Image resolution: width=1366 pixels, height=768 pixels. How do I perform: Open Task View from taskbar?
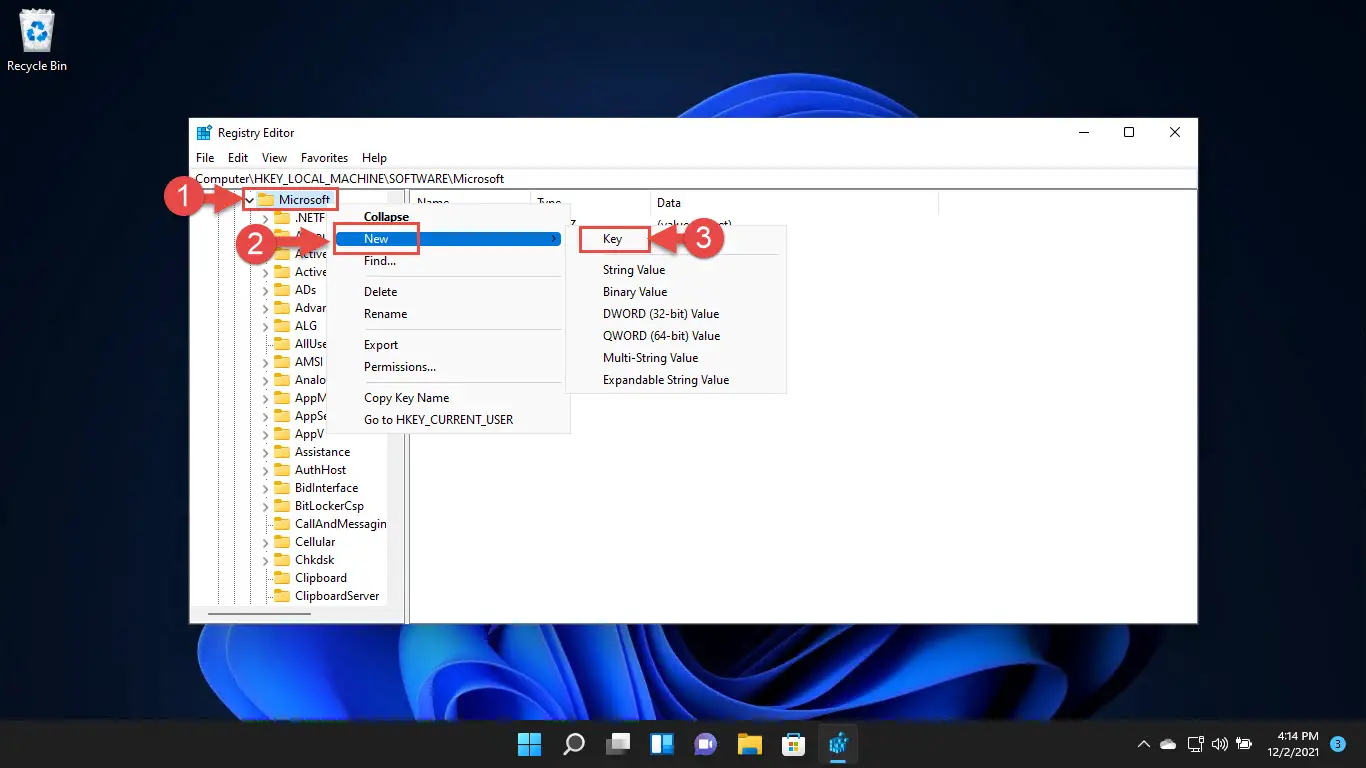pyautogui.click(x=618, y=744)
